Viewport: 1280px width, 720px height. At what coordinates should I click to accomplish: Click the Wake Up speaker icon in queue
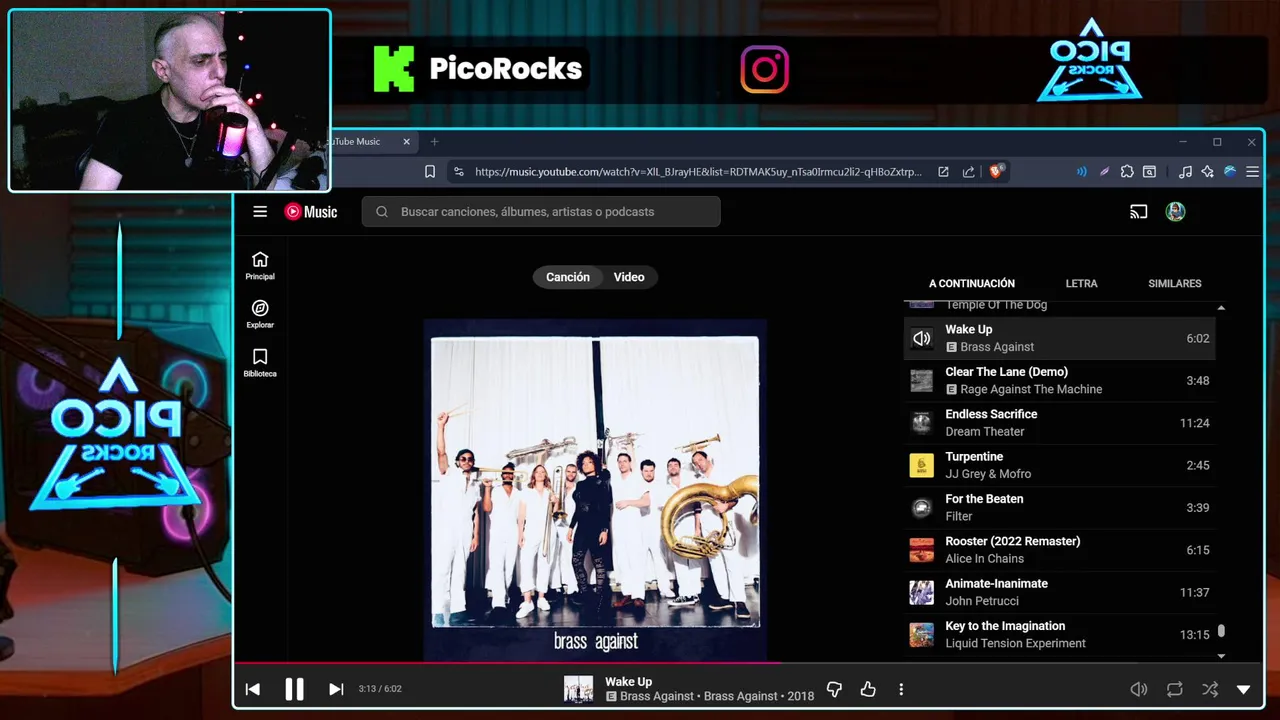(921, 338)
